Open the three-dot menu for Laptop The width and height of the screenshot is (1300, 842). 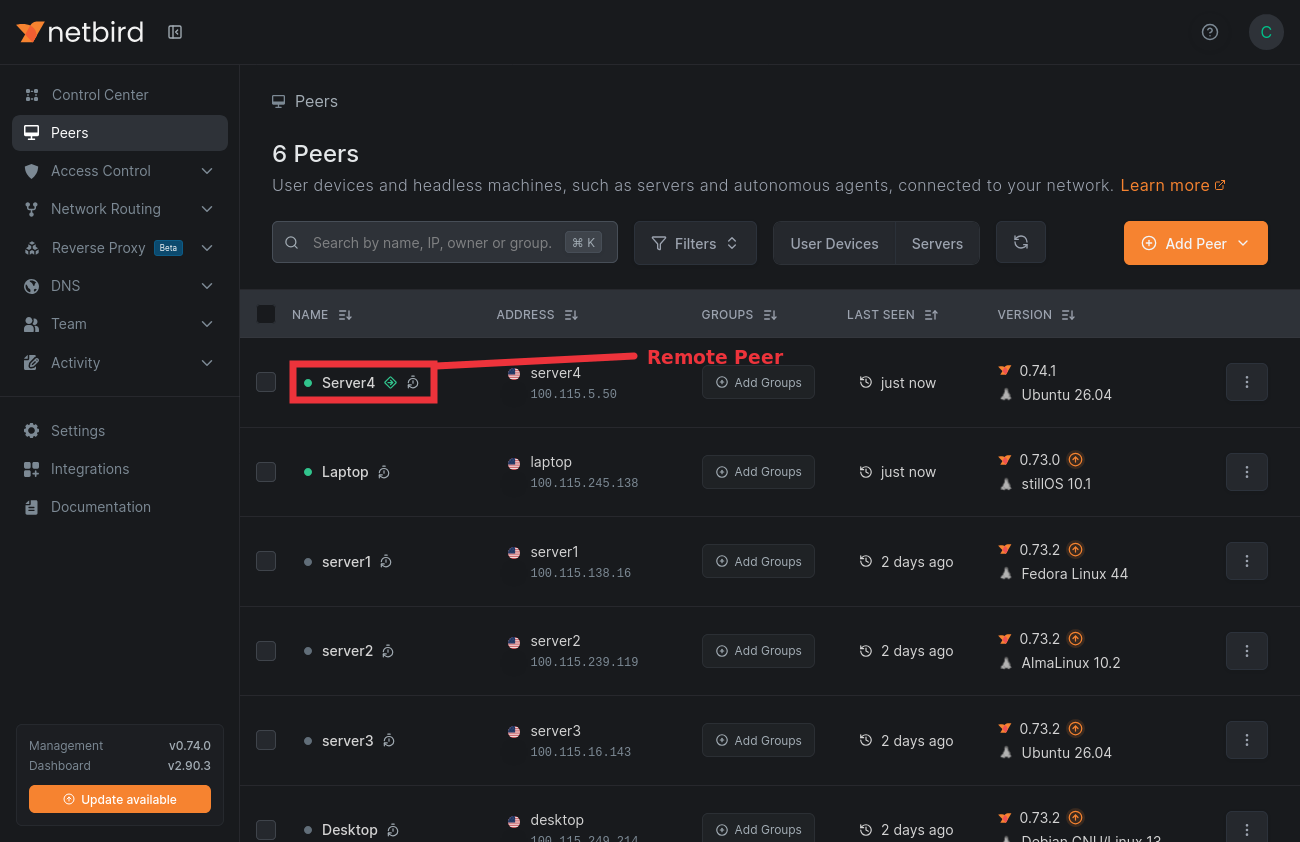coord(1247,472)
